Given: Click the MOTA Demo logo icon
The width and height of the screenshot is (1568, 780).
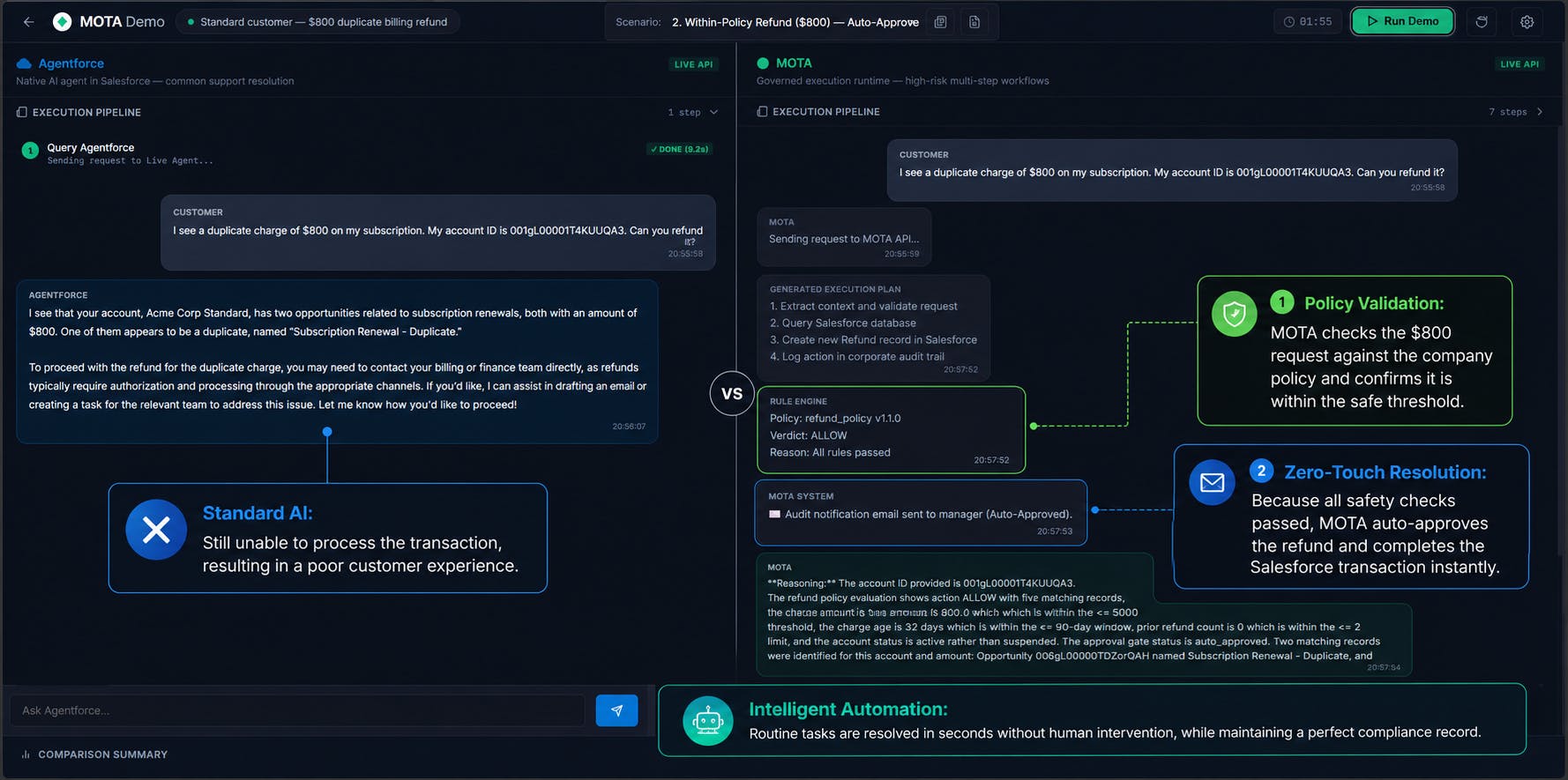Looking at the screenshot, I should pos(62,22).
